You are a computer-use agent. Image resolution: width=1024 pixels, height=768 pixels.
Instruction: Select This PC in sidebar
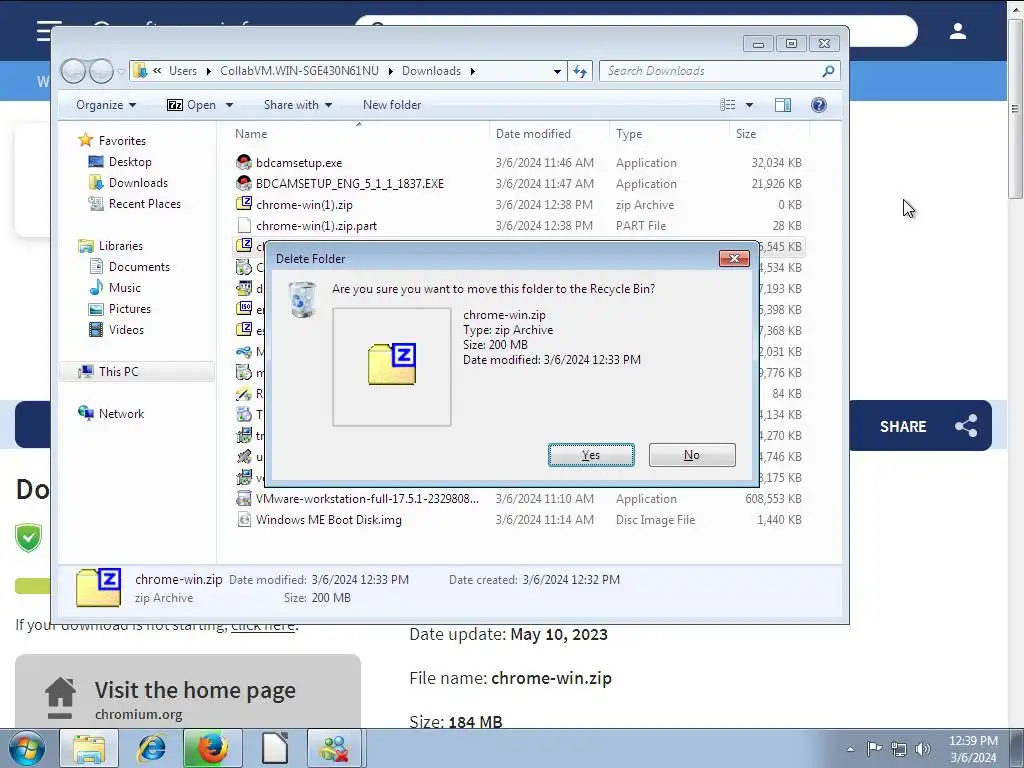118,372
